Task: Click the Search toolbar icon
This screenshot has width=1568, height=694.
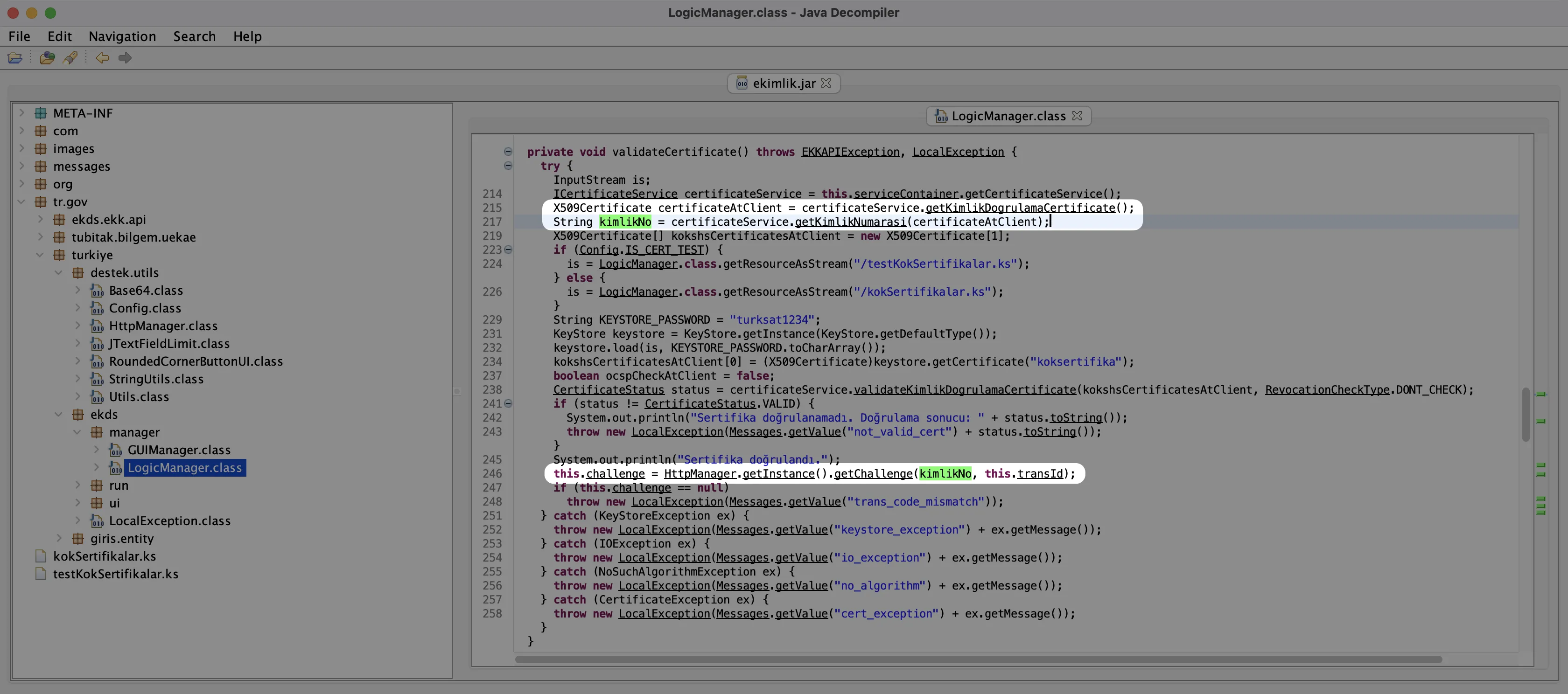Action: [70, 58]
